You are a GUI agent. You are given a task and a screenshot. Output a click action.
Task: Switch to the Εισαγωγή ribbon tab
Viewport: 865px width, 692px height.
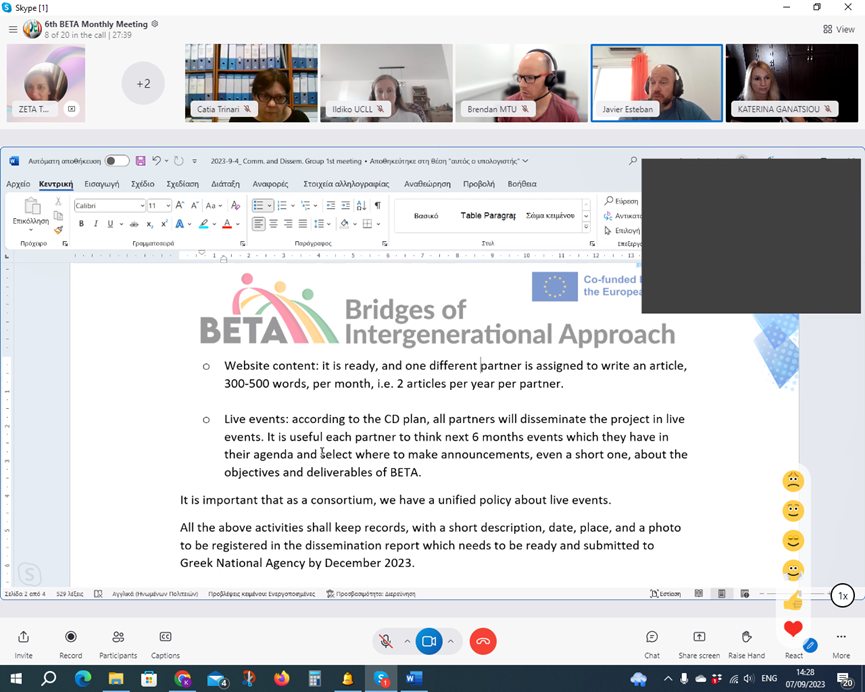pyautogui.click(x=101, y=184)
